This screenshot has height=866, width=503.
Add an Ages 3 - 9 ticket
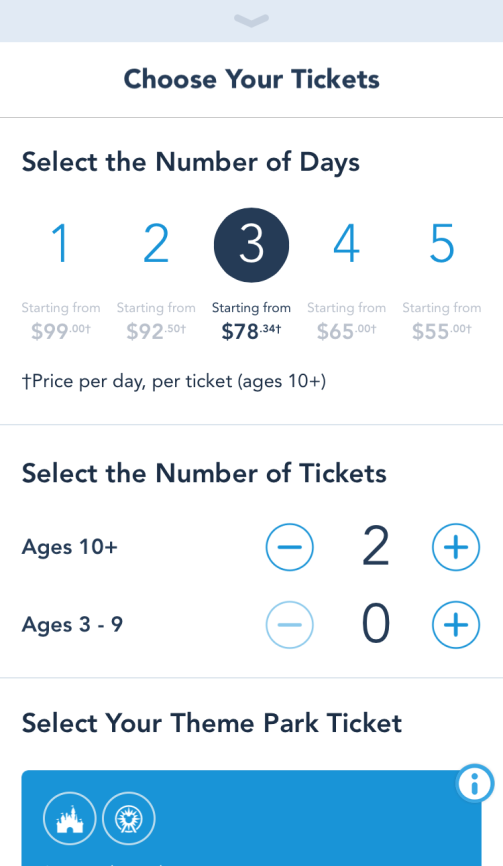[x=456, y=625]
